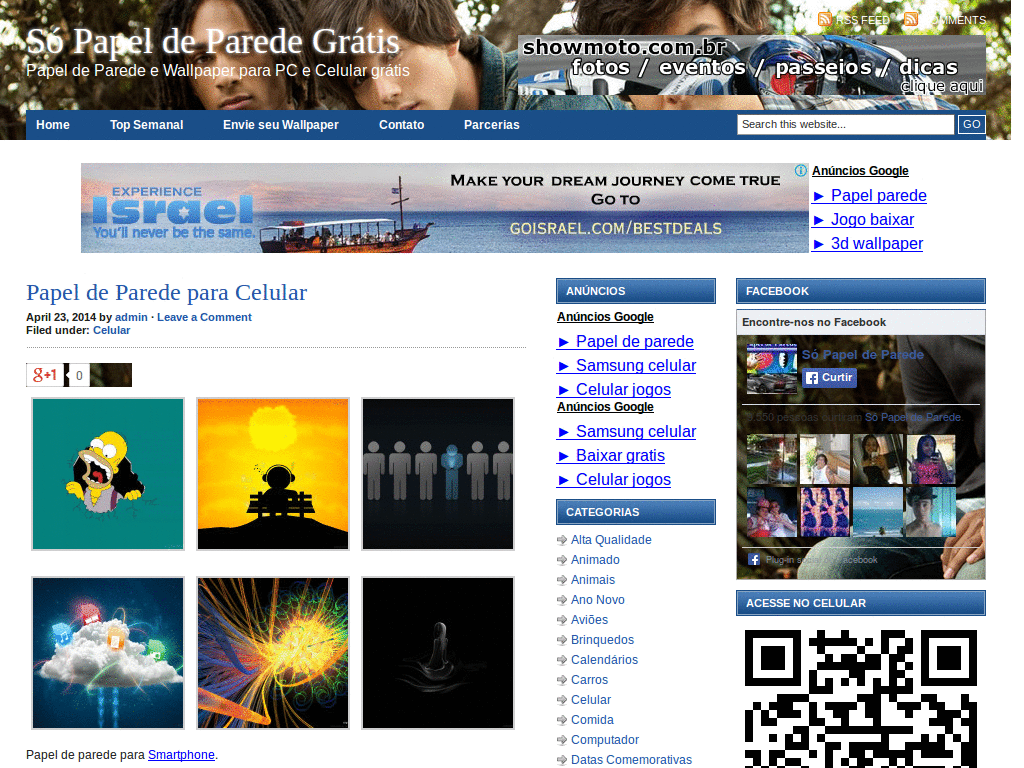
Task: Open Brinquedos category
Action: click(602, 640)
